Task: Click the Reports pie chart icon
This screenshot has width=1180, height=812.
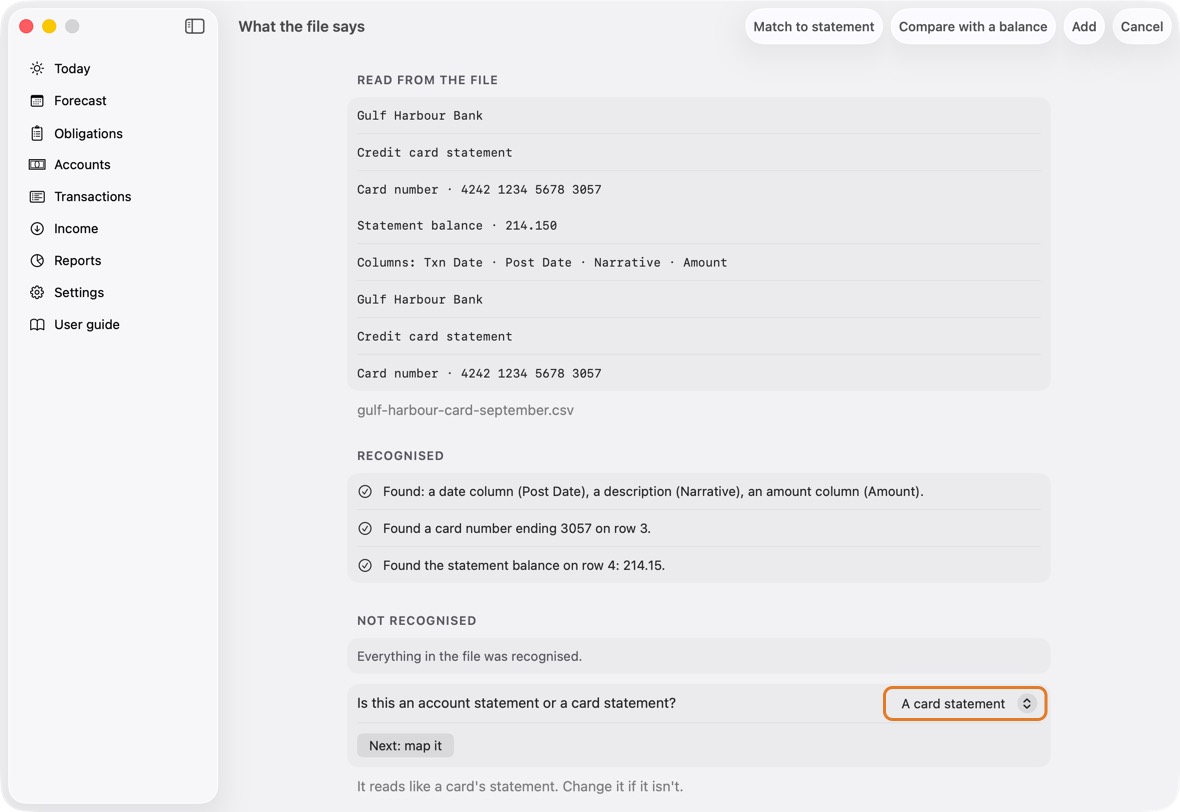Action: pyautogui.click(x=37, y=260)
